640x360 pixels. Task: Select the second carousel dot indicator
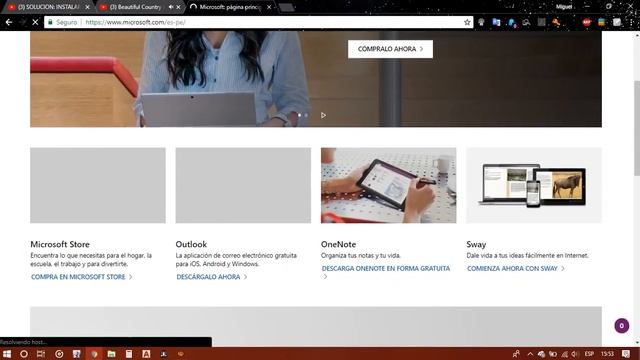(x=306, y=115)
